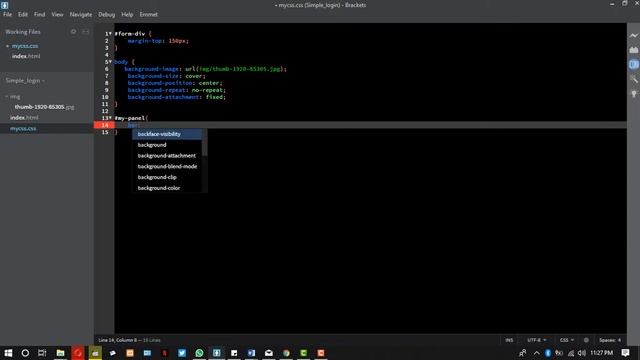
Task: Open the Mail app in taskbar
Action: point(269,353)
